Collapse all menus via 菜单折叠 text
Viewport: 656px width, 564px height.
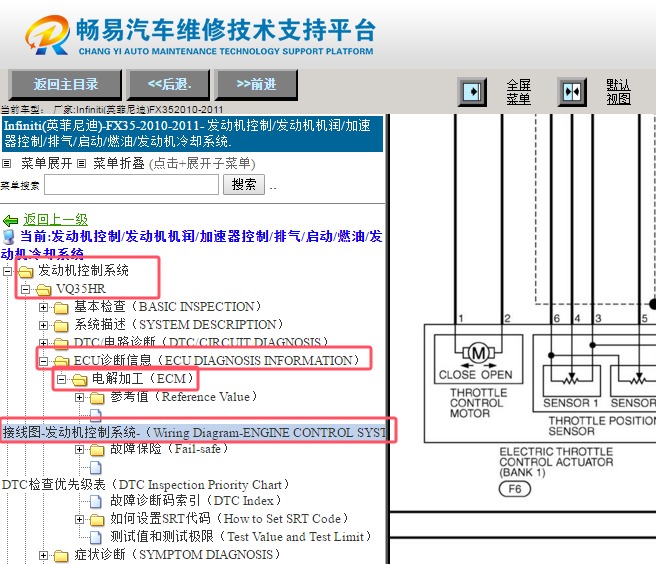pyautogui.click(x=119, y=163)
